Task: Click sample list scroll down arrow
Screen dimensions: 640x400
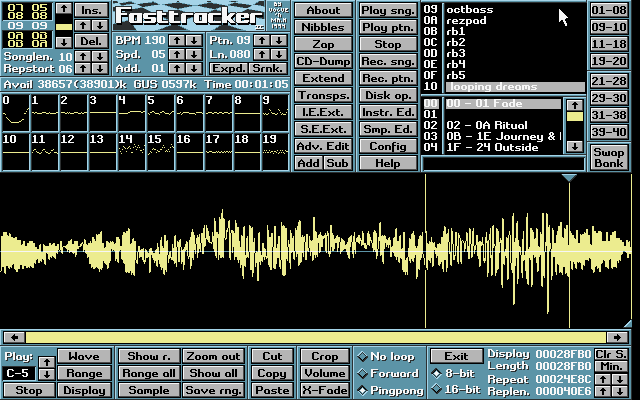Action: click(575, 146)
